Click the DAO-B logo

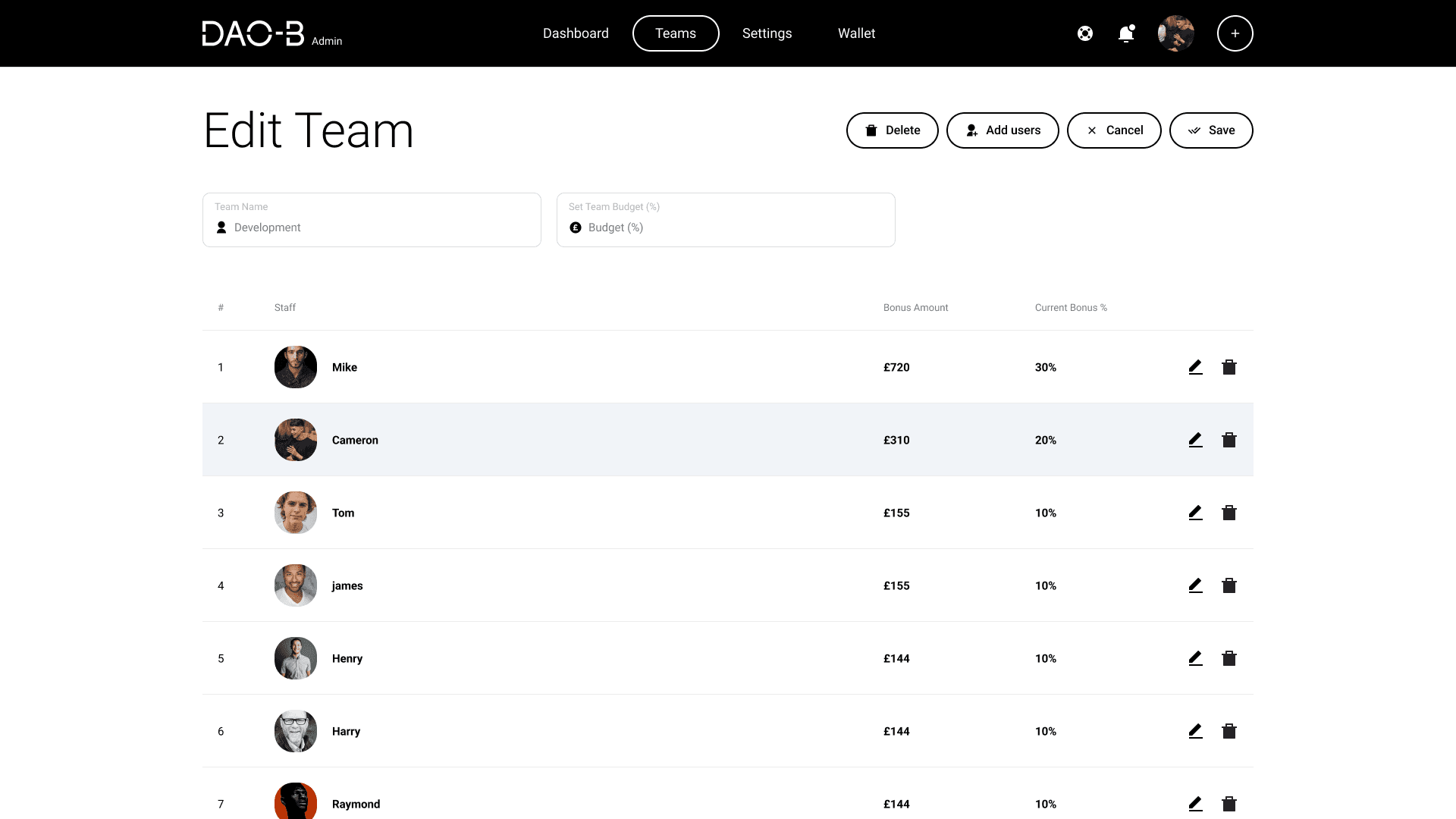pyautogui.click(x=253, y=33)
